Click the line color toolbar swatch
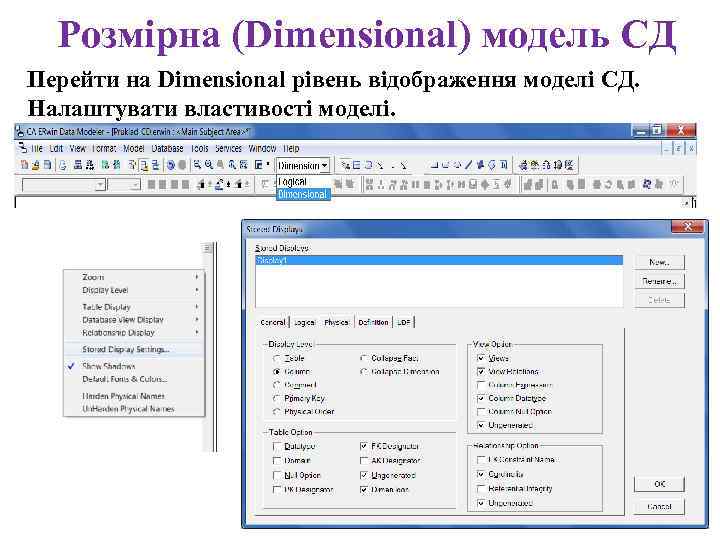The height and width of the screenshot is (540, 720). pyautogui.click(x=240, y=185)
